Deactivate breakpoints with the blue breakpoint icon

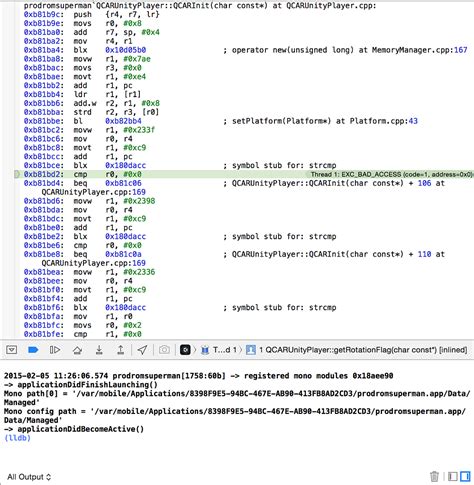(33, 350)
